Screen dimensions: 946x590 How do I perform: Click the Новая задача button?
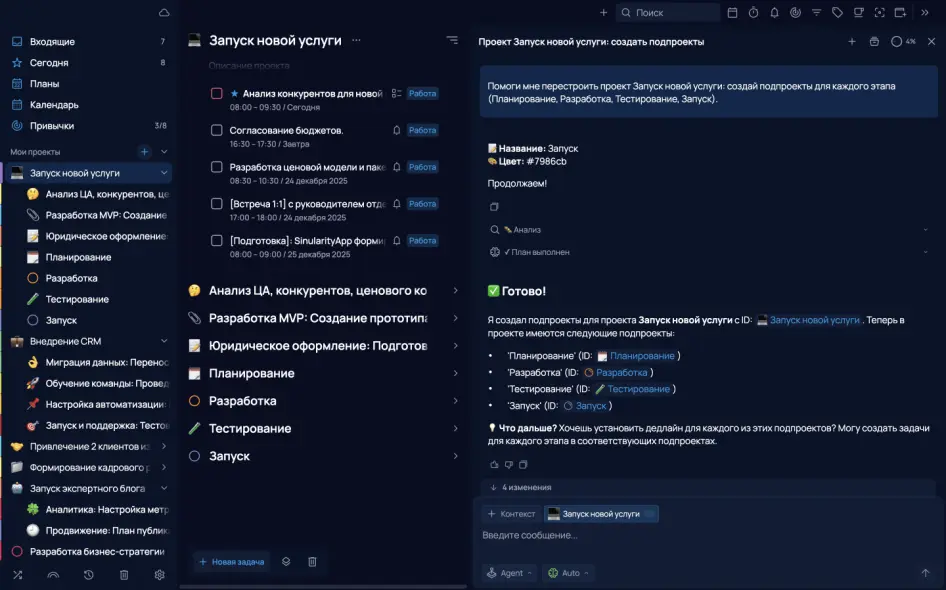coord(232,562)
